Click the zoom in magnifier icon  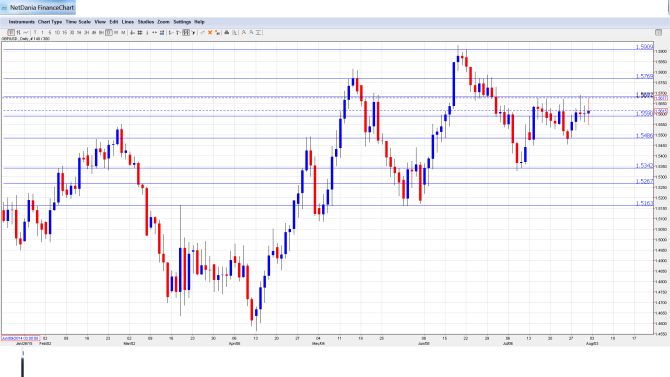pyautogui.click(x=244, y=32)
